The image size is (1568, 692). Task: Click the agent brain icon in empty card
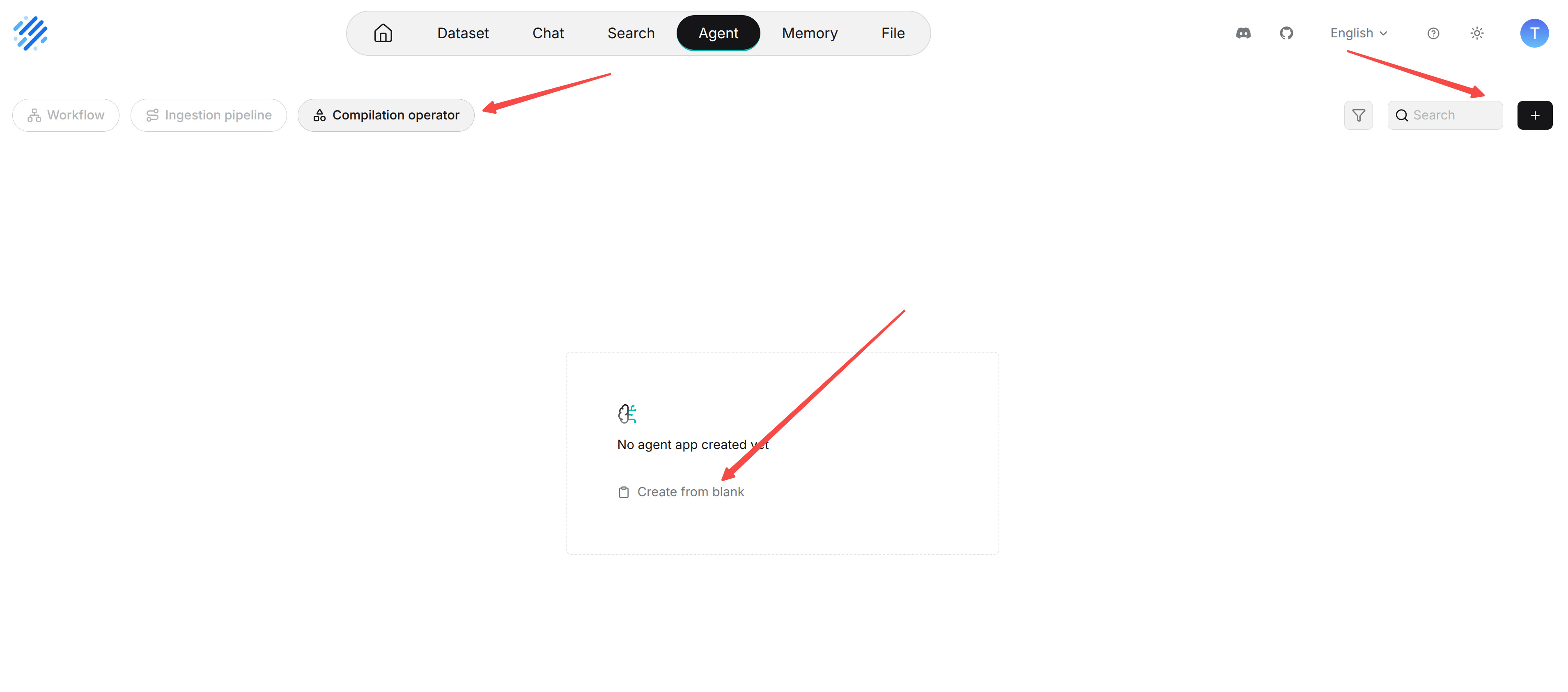(x=627, y=414)
